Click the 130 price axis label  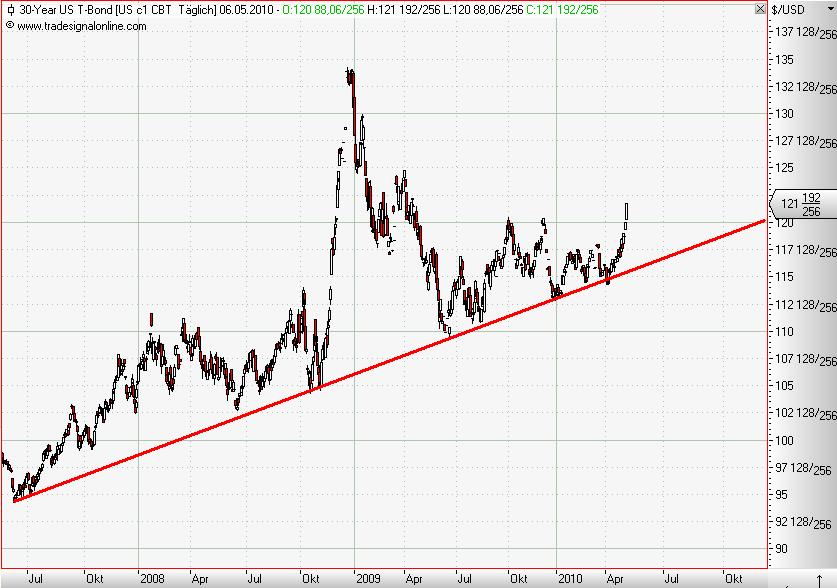coord(784,114)
